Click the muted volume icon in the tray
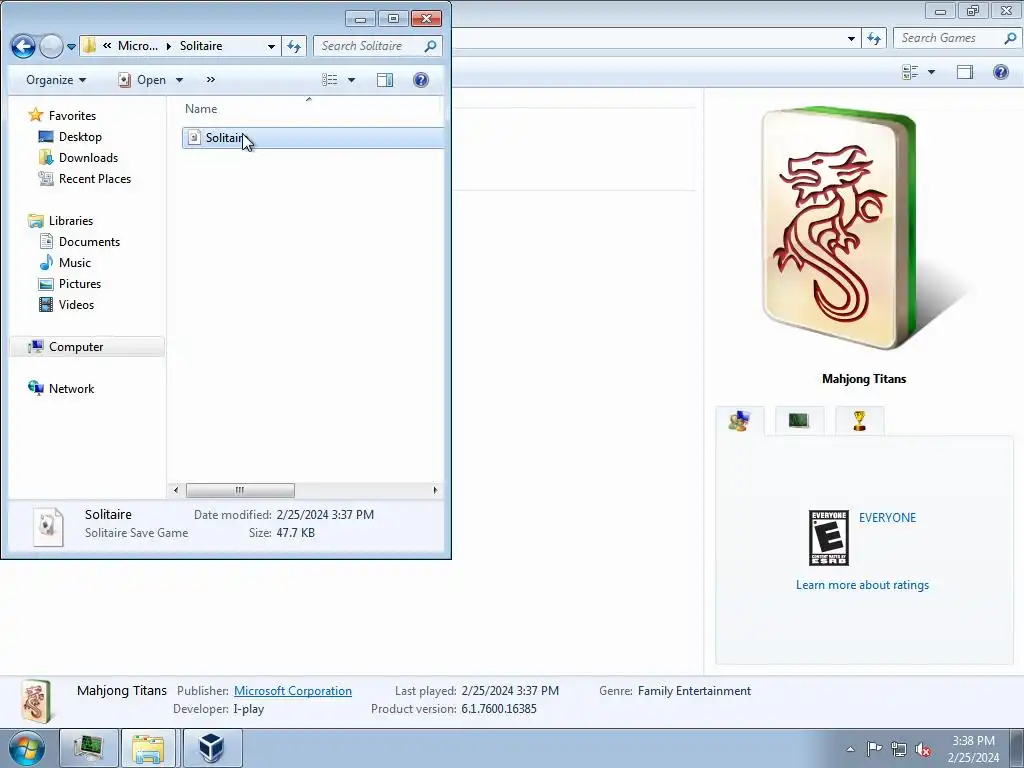 pos(923,749)
